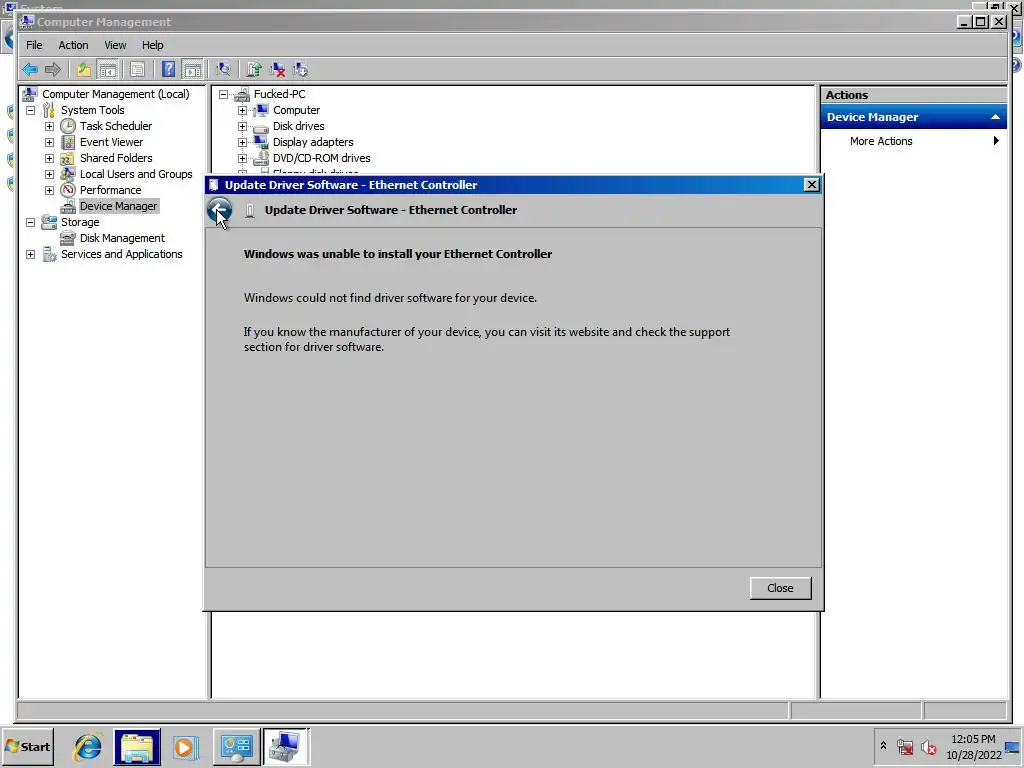Select Task Scheduler in tree
Viewport: 1024px width, 768px height.
pos(116,126)
